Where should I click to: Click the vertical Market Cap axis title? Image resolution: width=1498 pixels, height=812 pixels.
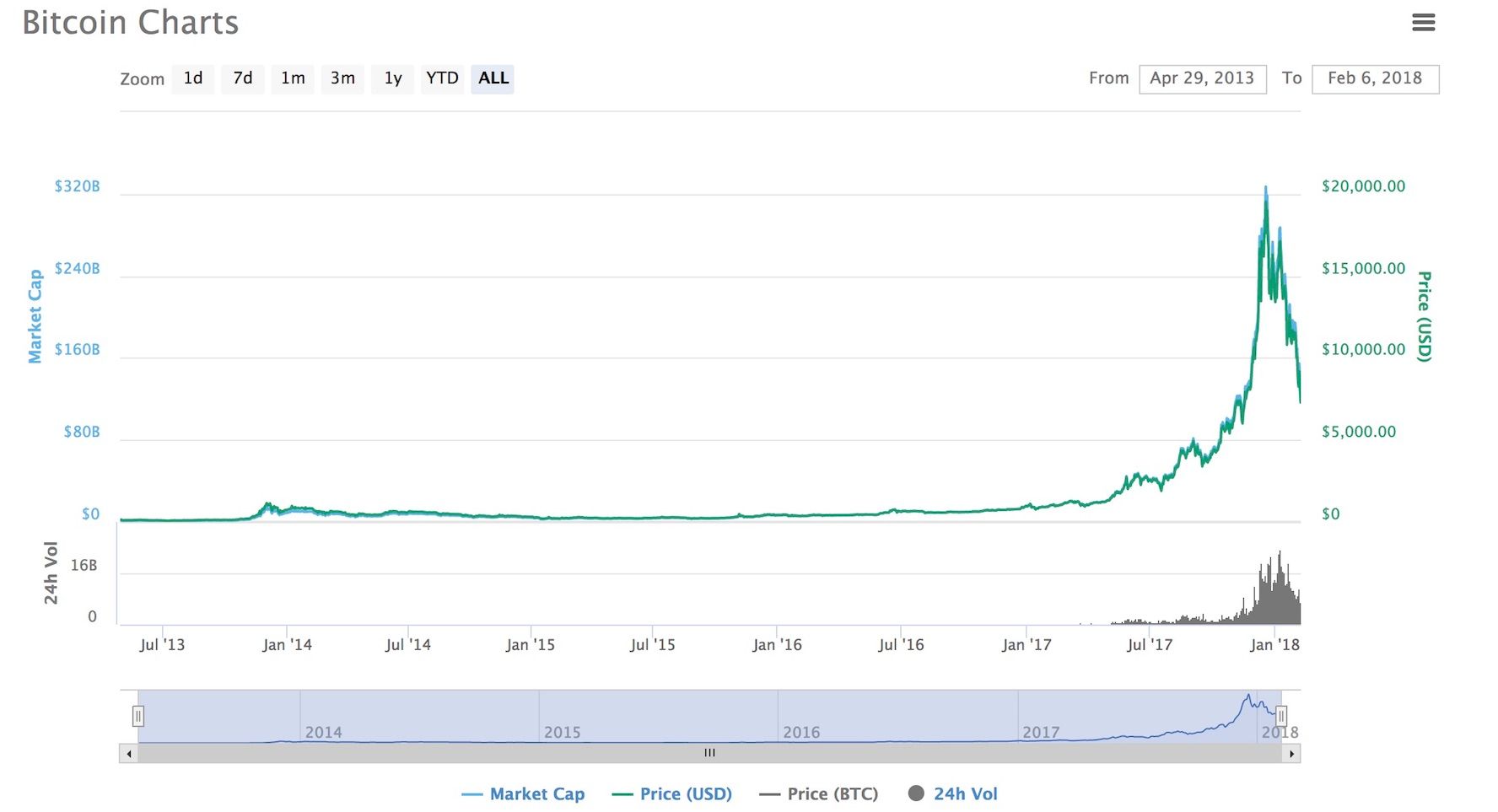click(x=35, y=316)
